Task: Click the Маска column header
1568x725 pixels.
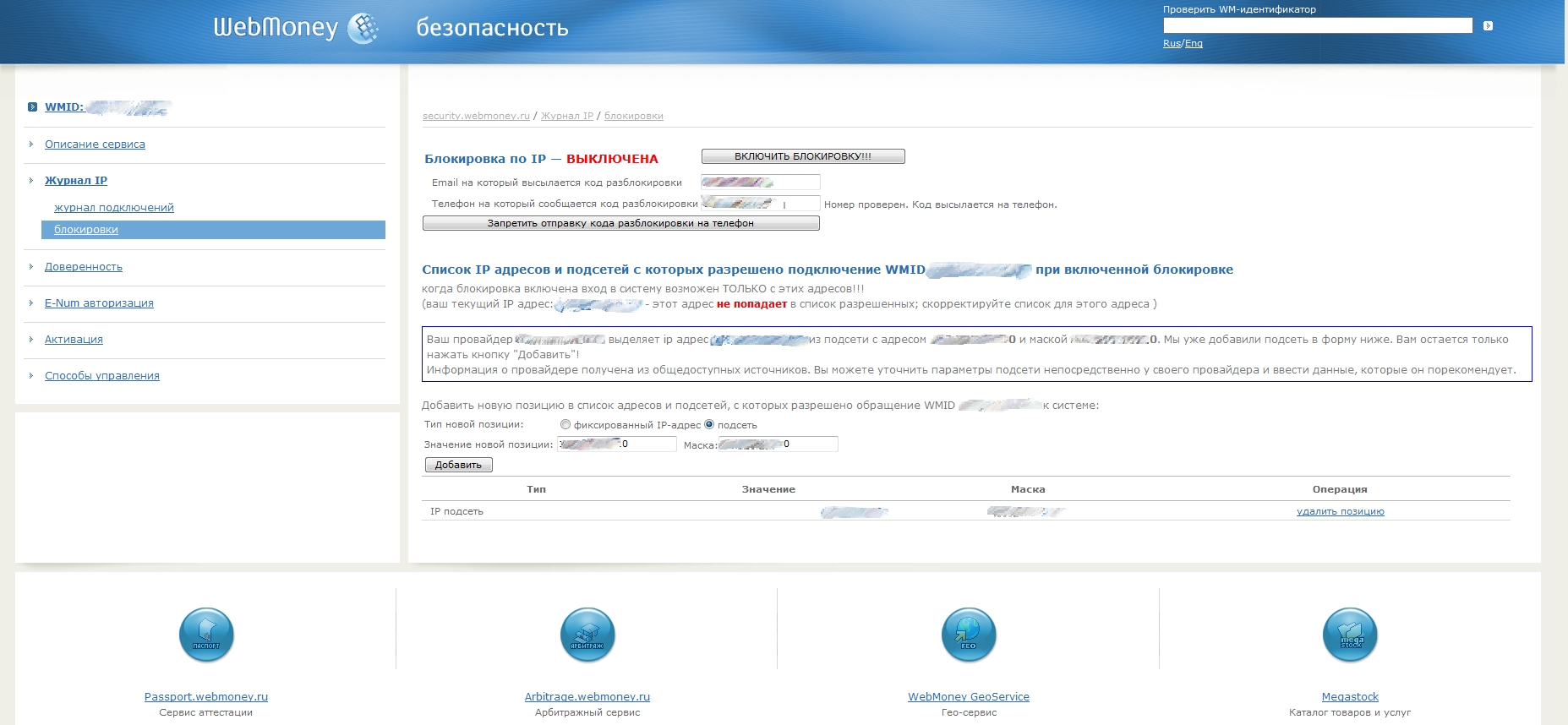Action: coord(1028,489)
